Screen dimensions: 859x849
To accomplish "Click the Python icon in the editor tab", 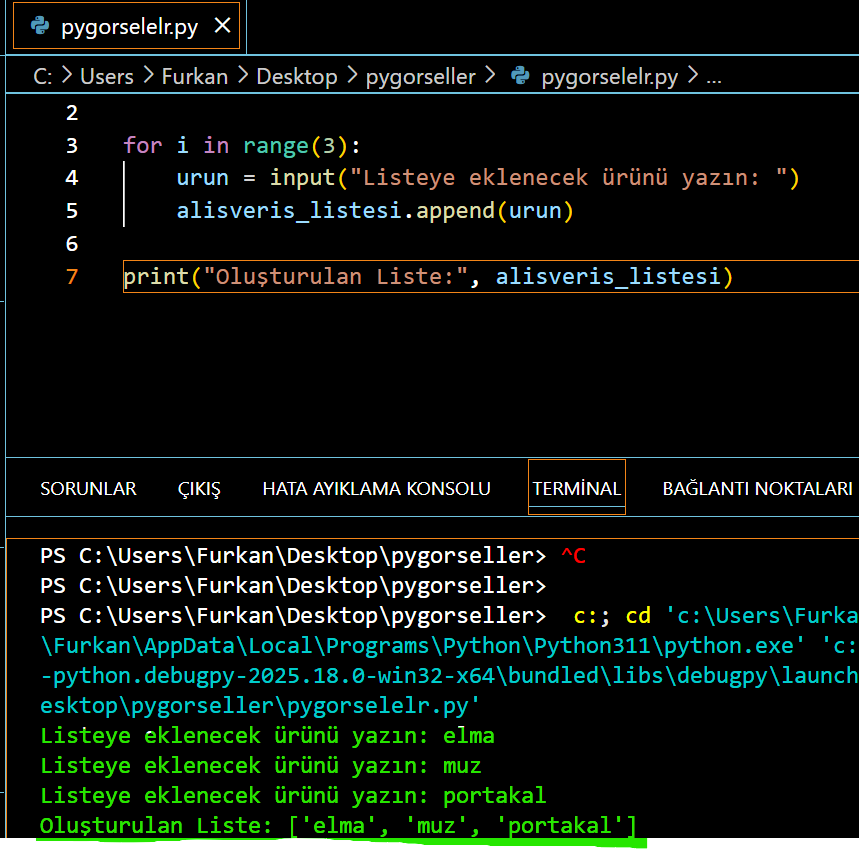I will coord(40,27).
